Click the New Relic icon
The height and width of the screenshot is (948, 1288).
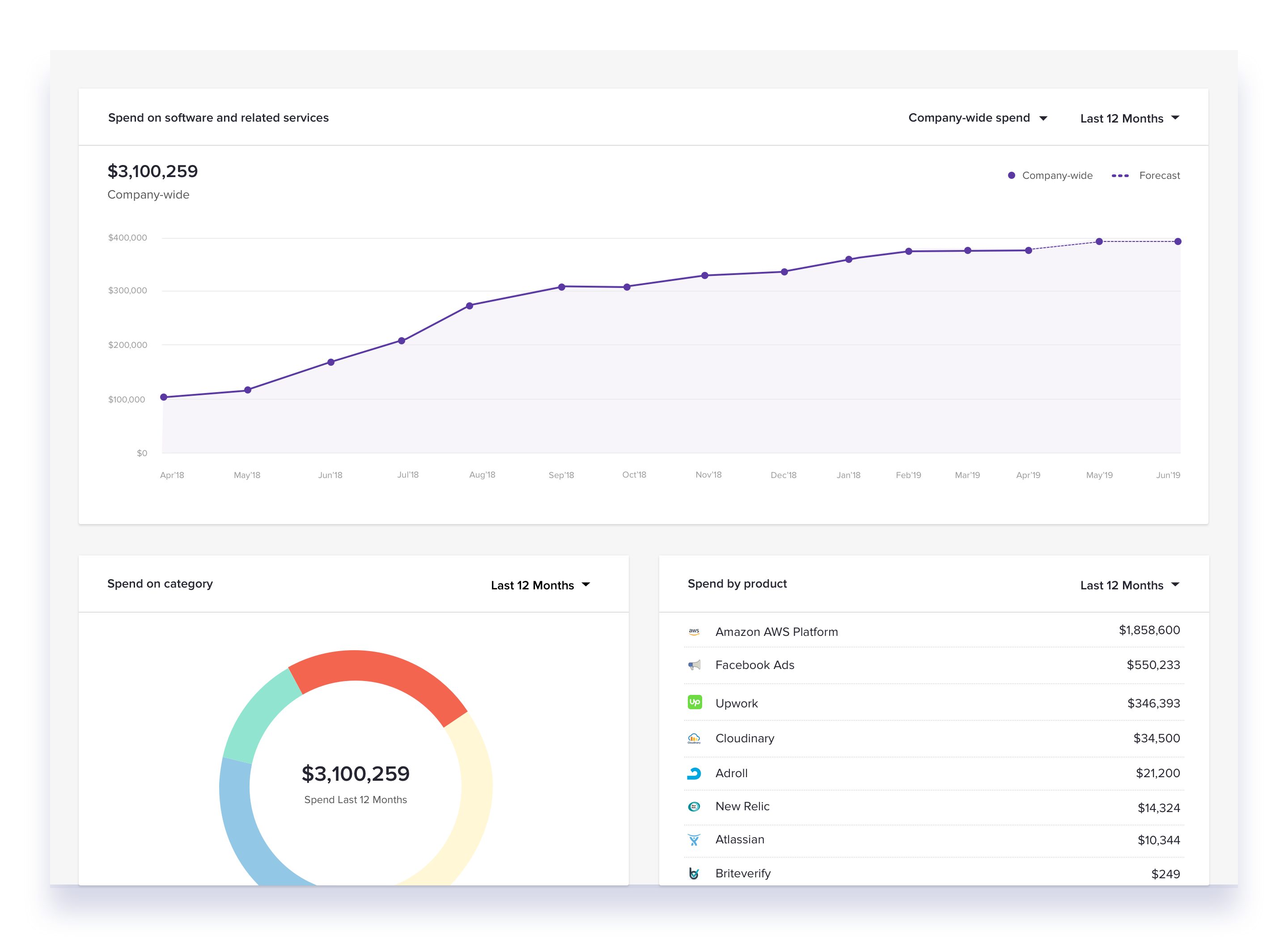tap(694, 806)
